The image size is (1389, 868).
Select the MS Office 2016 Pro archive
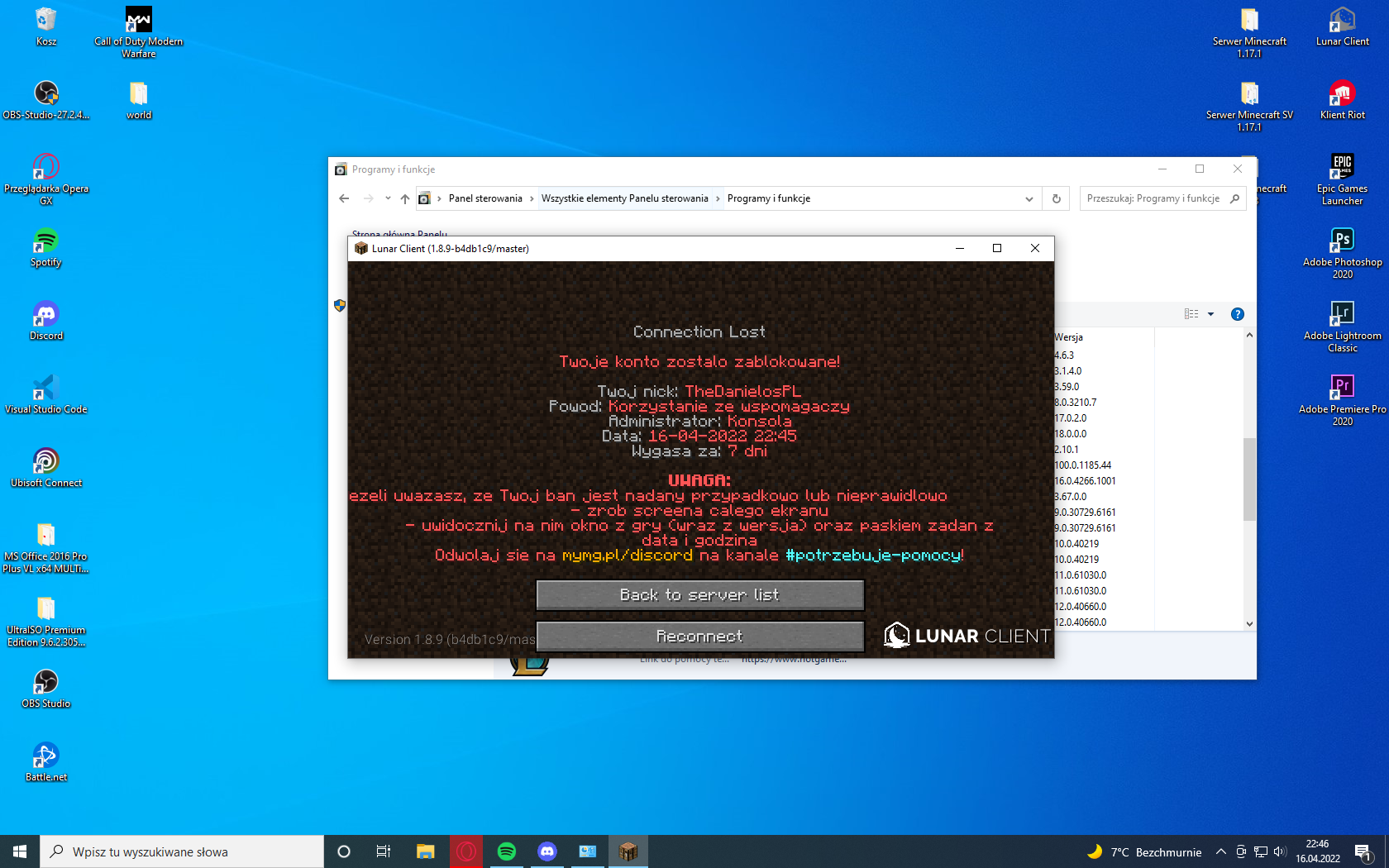point(46,548)
